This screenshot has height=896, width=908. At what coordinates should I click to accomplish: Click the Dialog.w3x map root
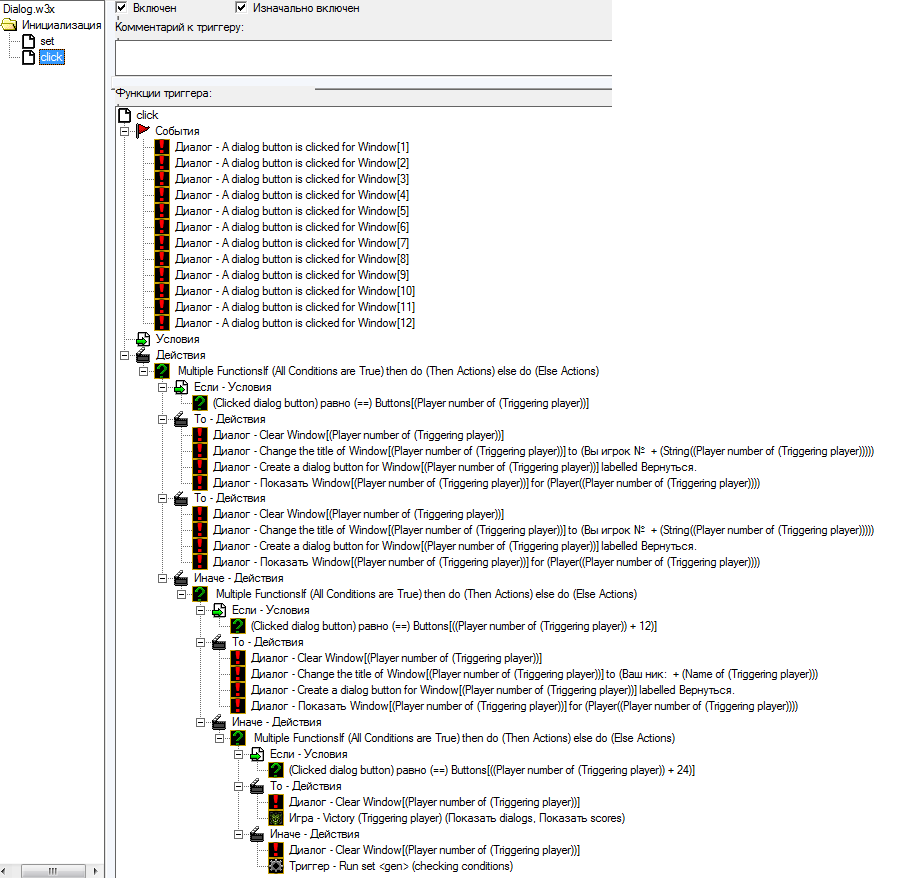(x=29, y=9)
